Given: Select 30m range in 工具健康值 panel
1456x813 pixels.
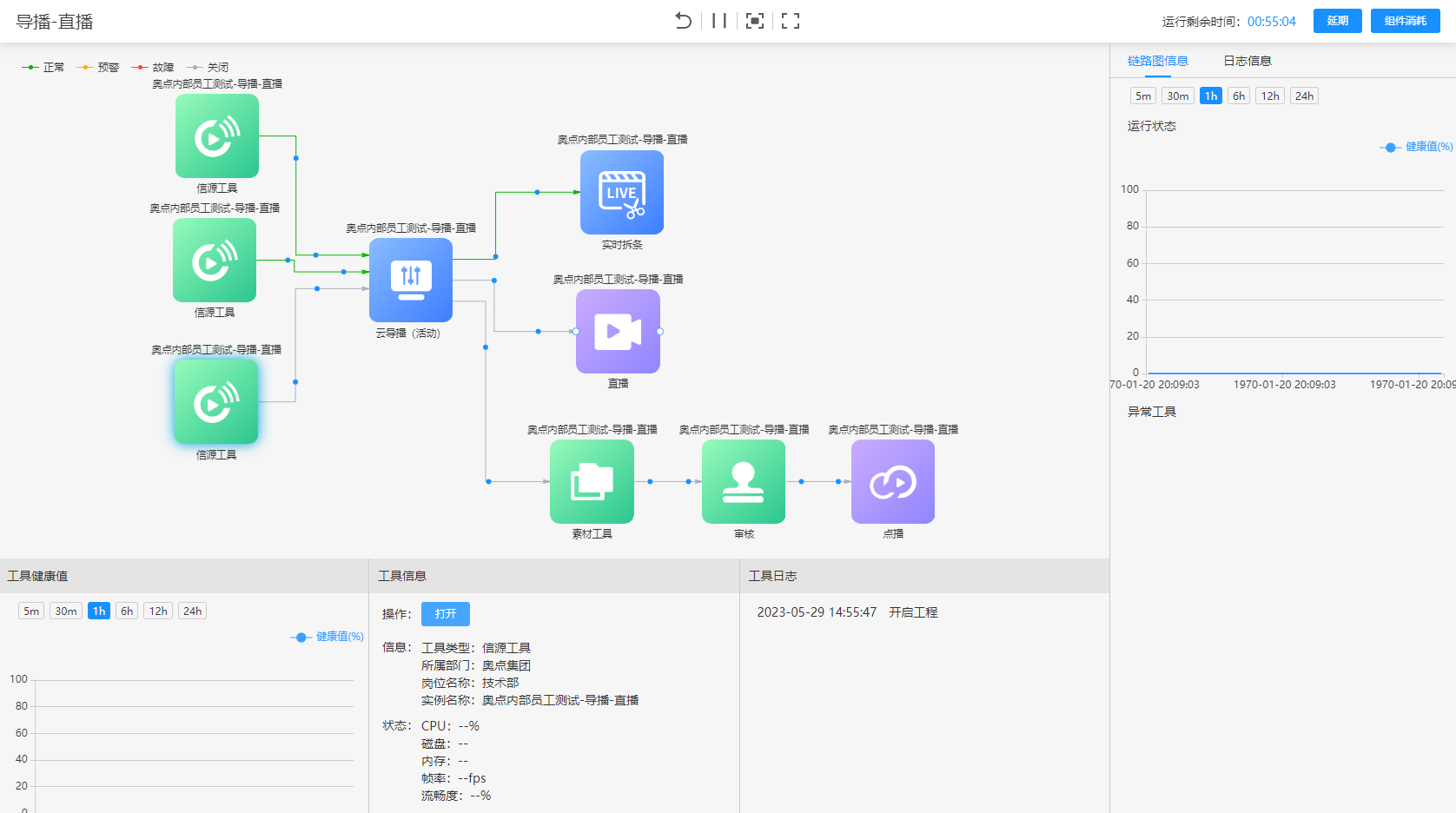Looking at the screenshot, I should [x=66, y=611].
